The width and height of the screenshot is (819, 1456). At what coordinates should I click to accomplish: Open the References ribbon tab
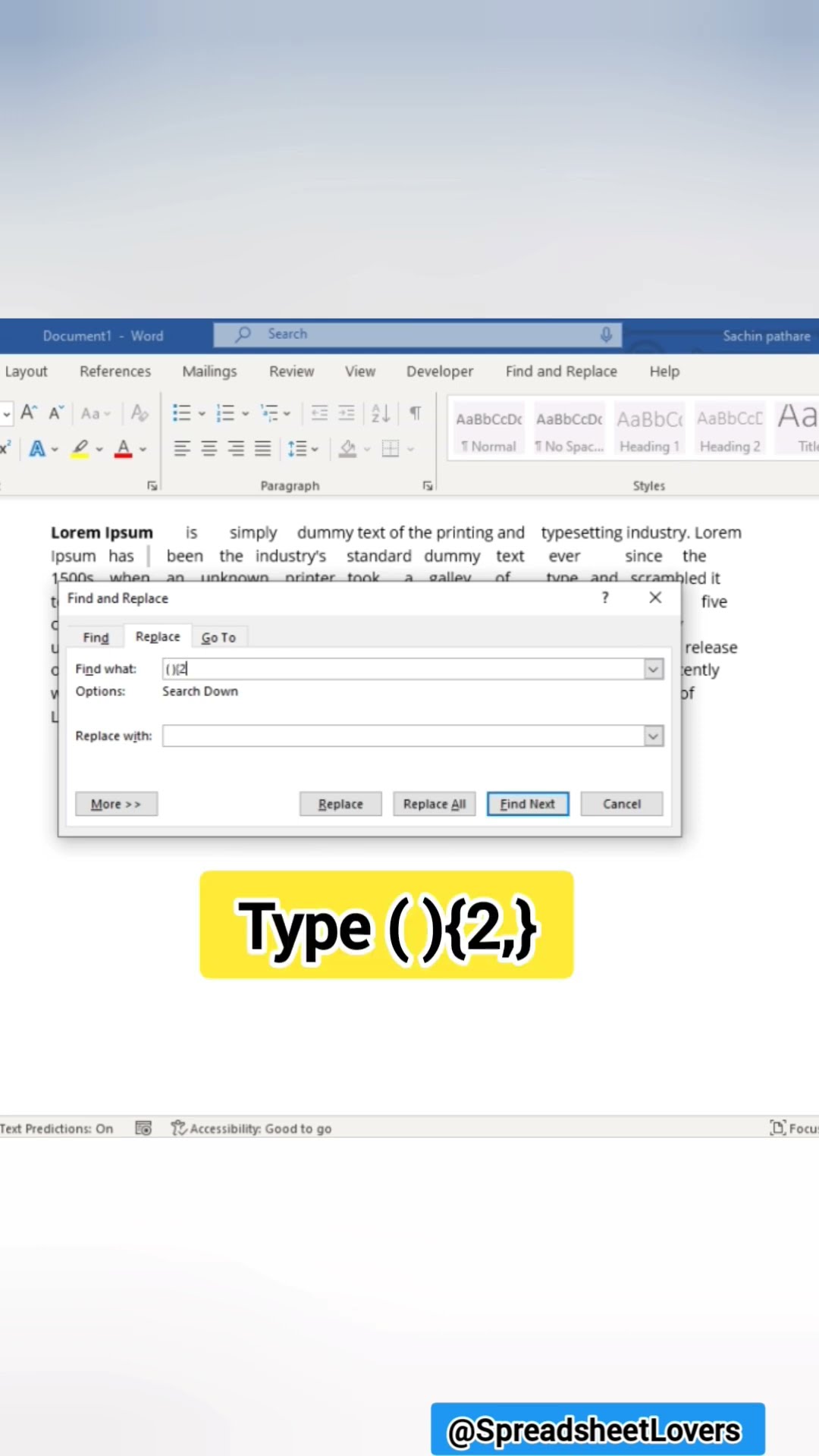(115, 372)
